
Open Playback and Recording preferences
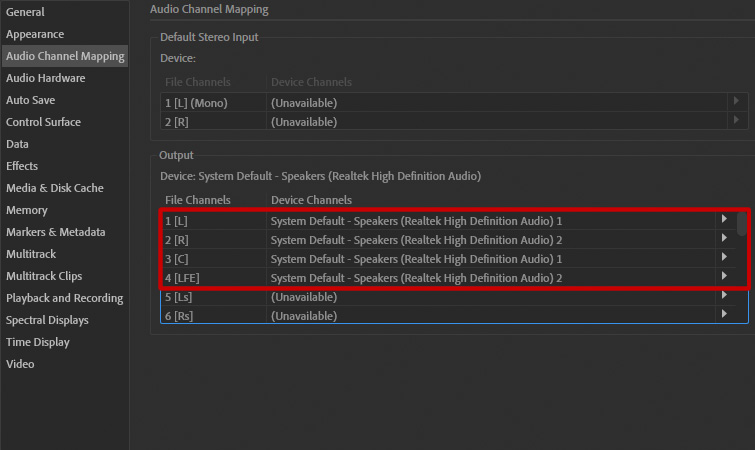(x=64, y=298)
